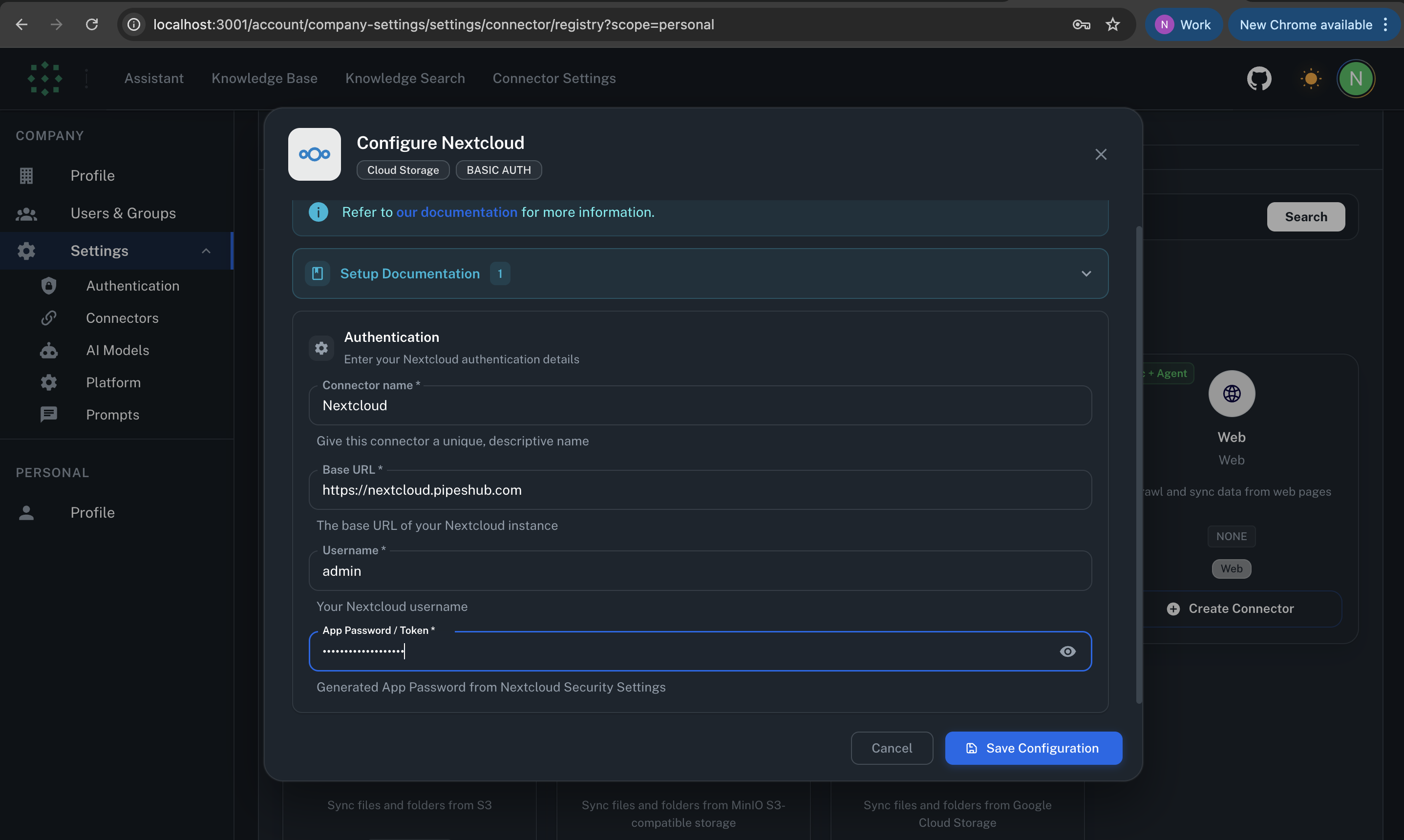Click the Nextcloud connector logo
Image resolution: width=1404 pixels, height=840 pixels.
(314, 154)
